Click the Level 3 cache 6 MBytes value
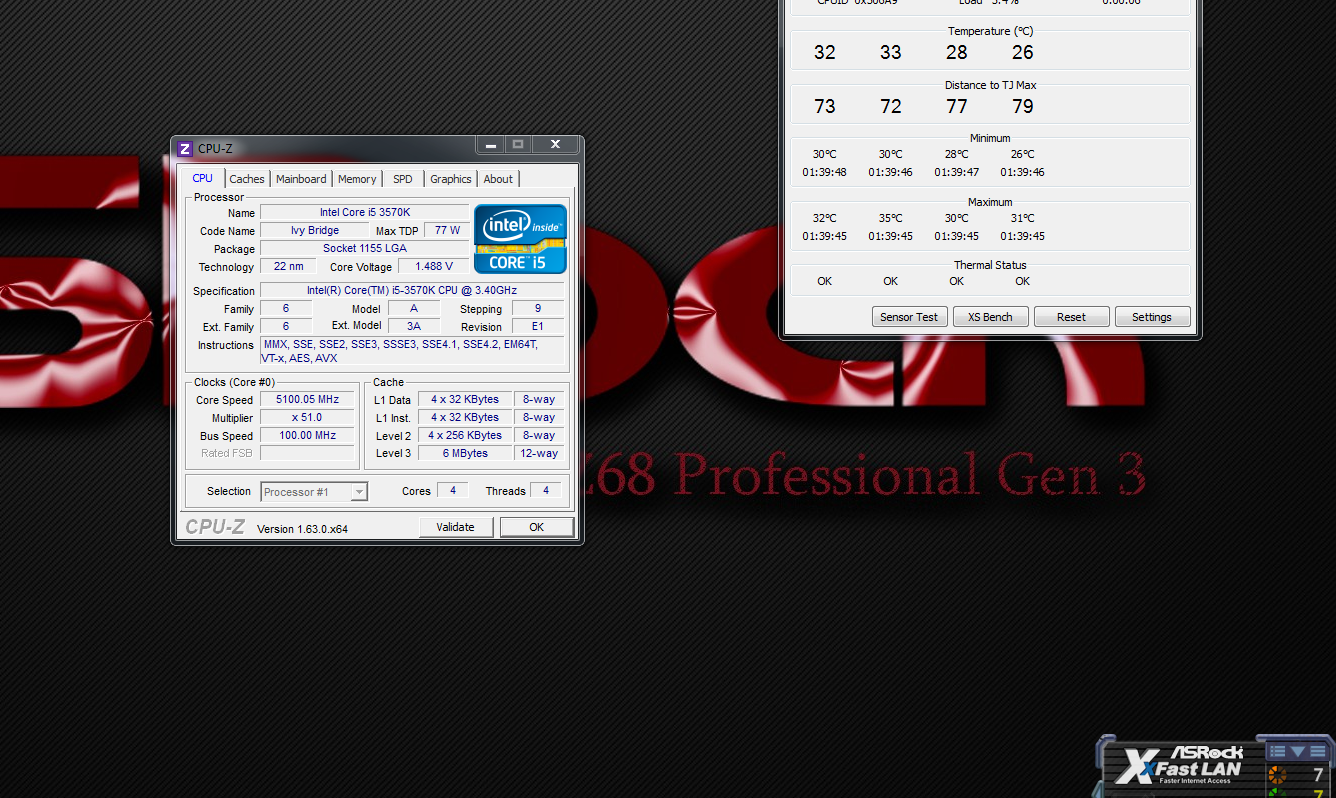The height and width of the screenshot is (798, 1336). pyautogui.click(x=465, y=453)
